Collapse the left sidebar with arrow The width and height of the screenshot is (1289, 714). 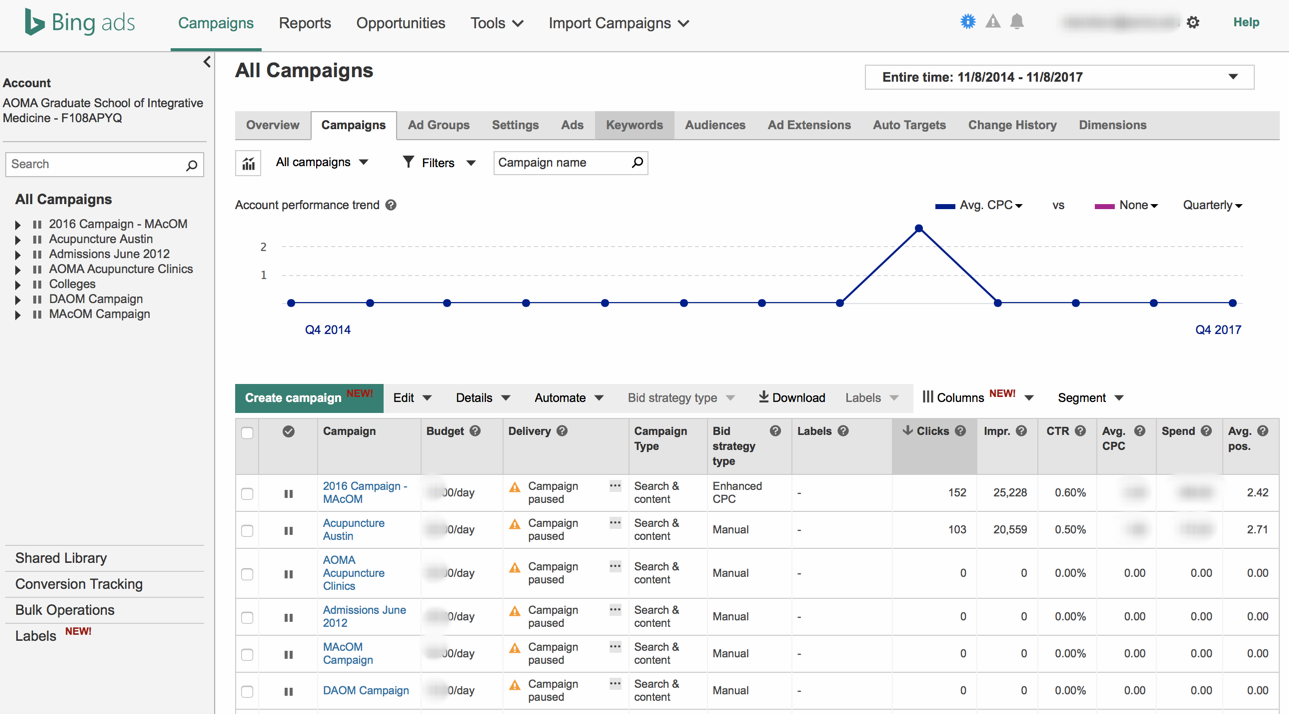[207, 62]
